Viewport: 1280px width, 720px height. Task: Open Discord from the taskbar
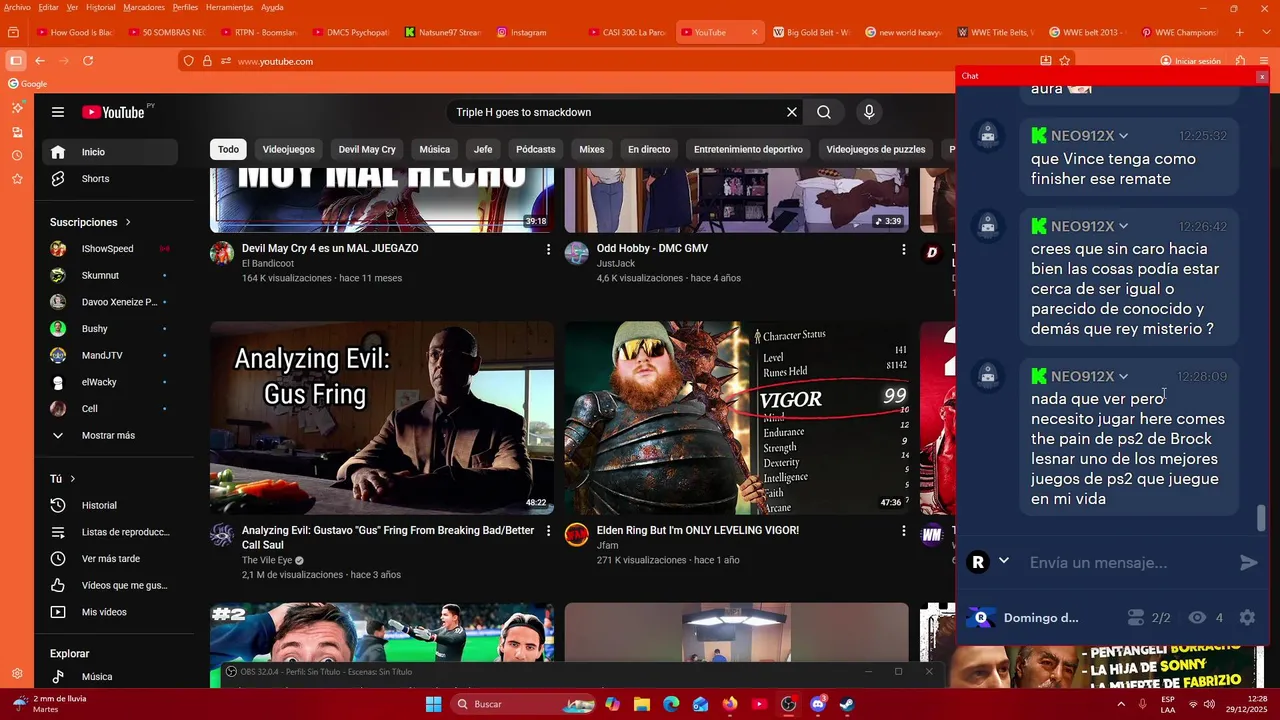coord(818,704)
